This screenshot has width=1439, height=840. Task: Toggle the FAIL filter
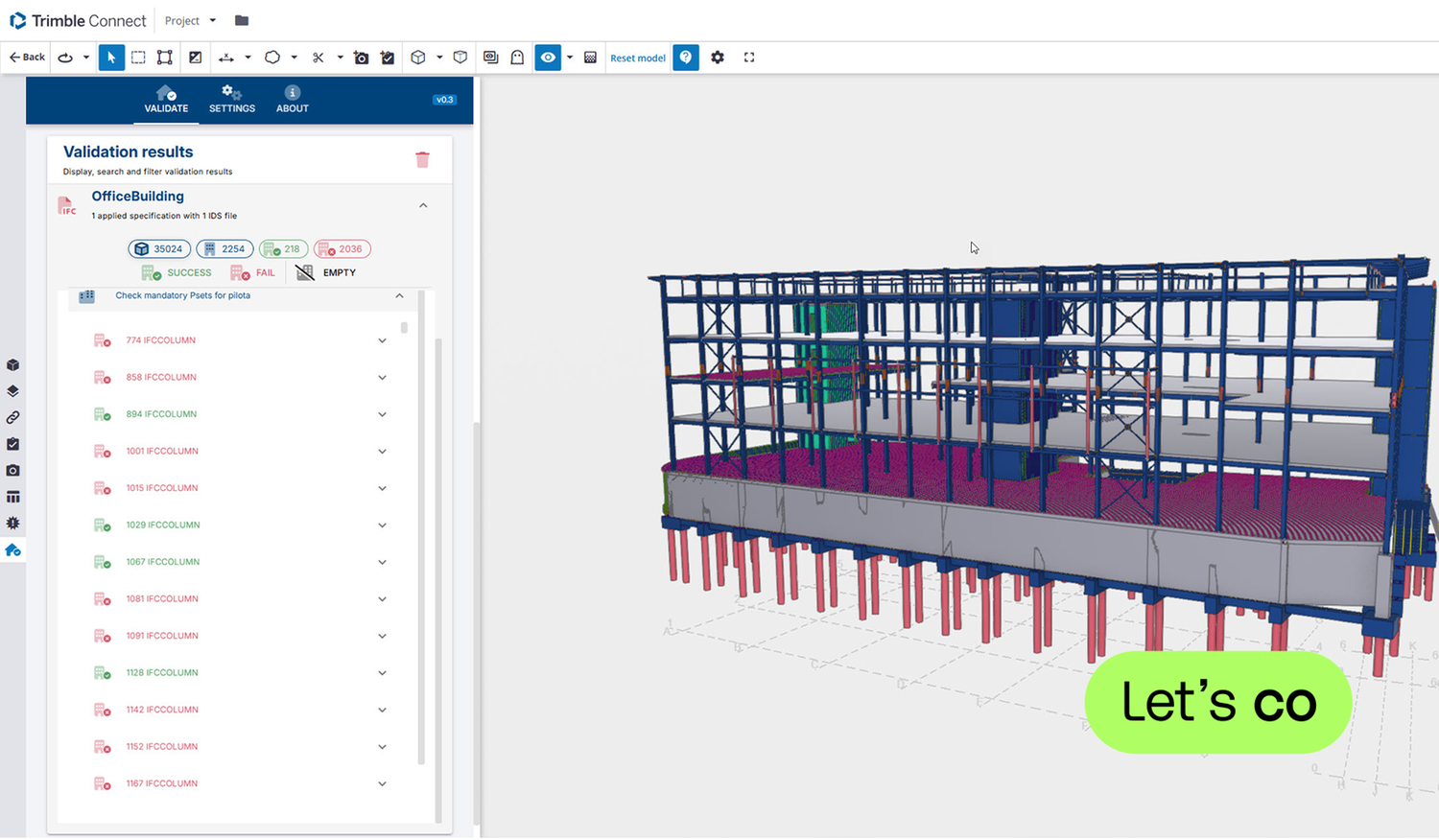tap(253, 273)
